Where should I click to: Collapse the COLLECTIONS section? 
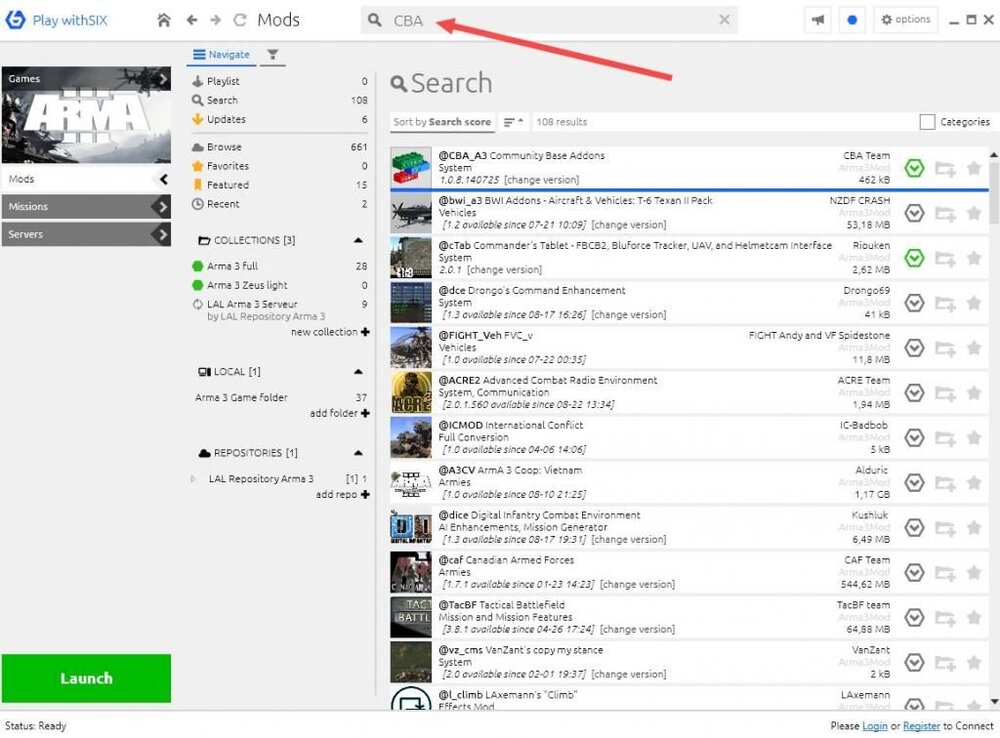(358, 240)
